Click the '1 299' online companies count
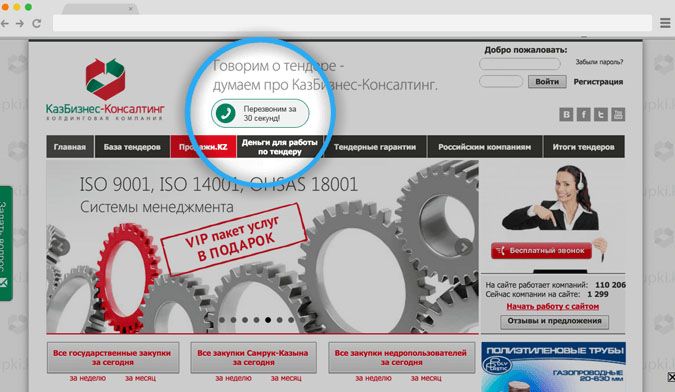 598,294
